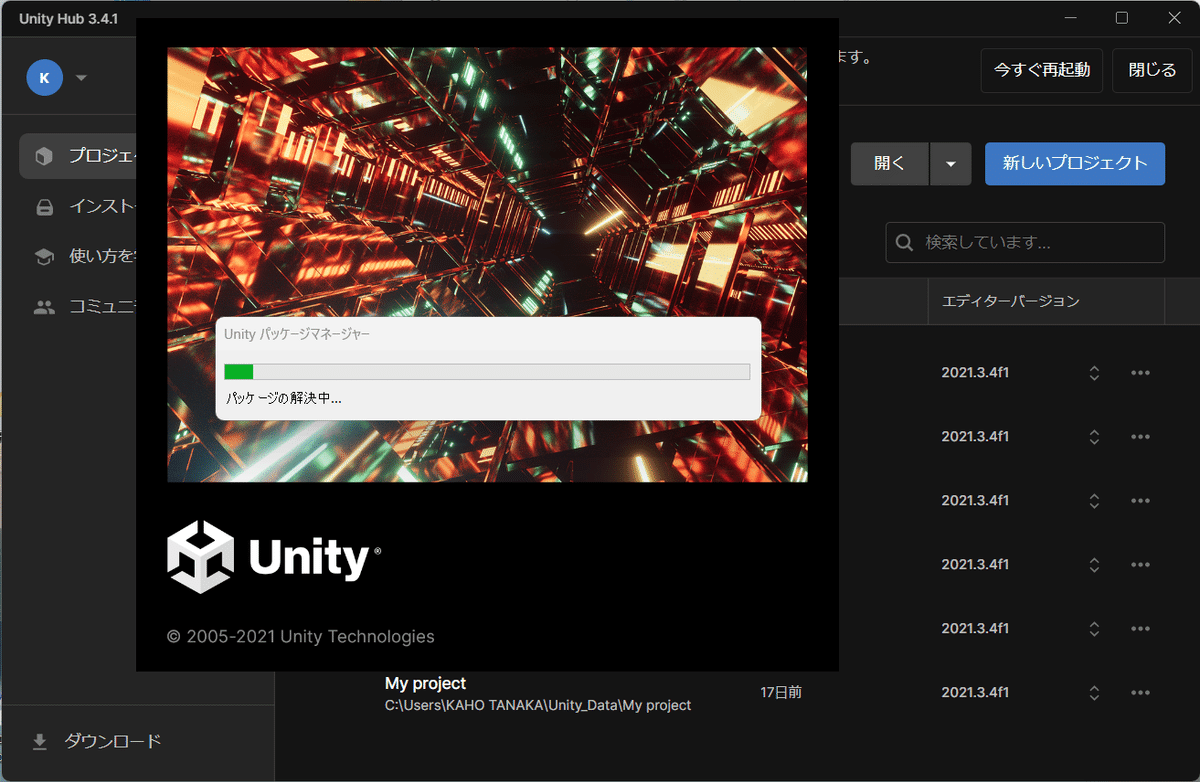
Task: Click the ダウンロード icon at bottom left
Action: pyautogui.click(x=39, y=740)
